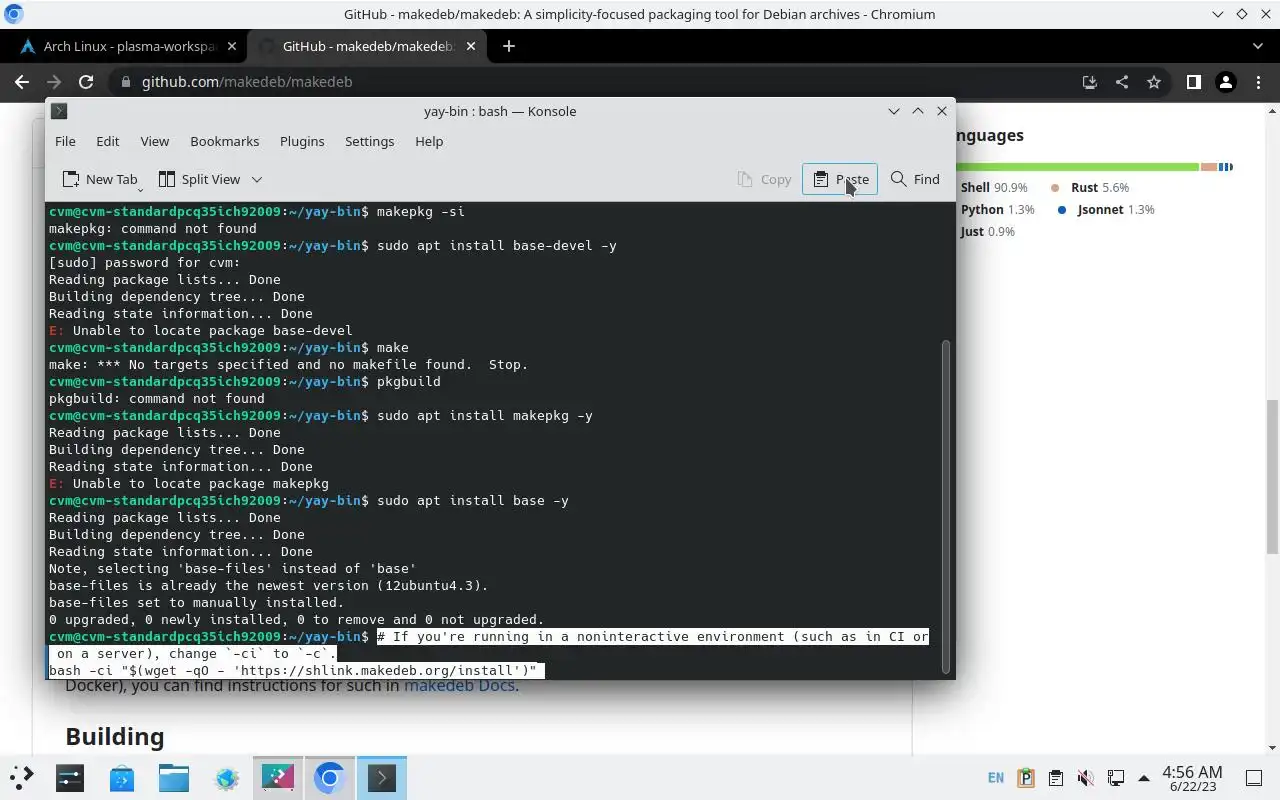Image resolution: width=1280 pixels, height=800 pixels.
Task: Open the Bookmarks menu in Konsole
Action: [x=224, y=141]
